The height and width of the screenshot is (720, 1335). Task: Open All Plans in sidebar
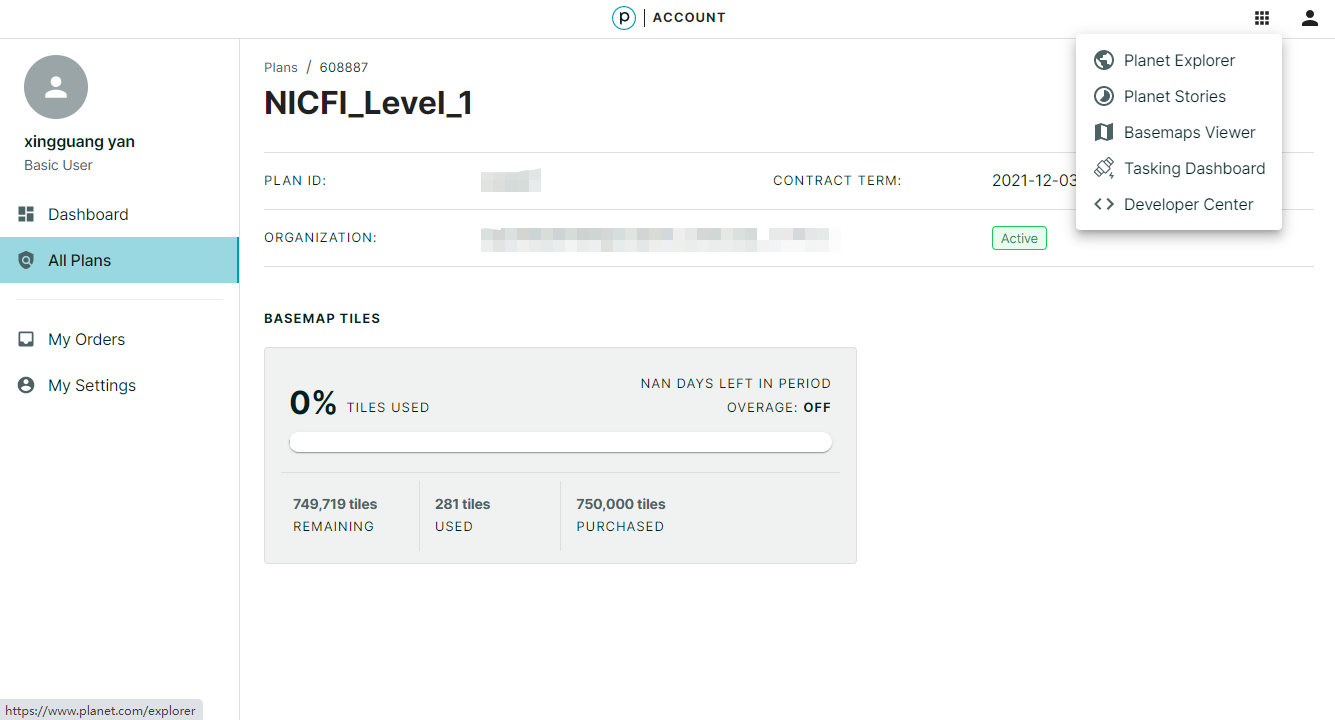point(119,260)
